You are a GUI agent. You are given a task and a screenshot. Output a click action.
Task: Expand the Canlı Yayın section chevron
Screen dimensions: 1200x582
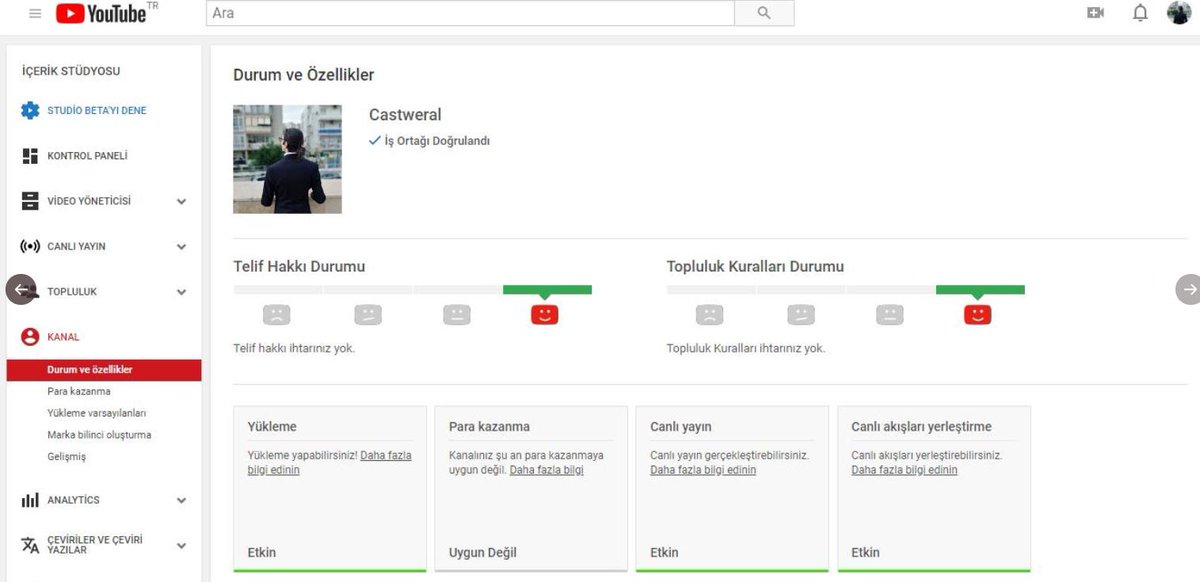pyautogui.click(x=181, y=246)
